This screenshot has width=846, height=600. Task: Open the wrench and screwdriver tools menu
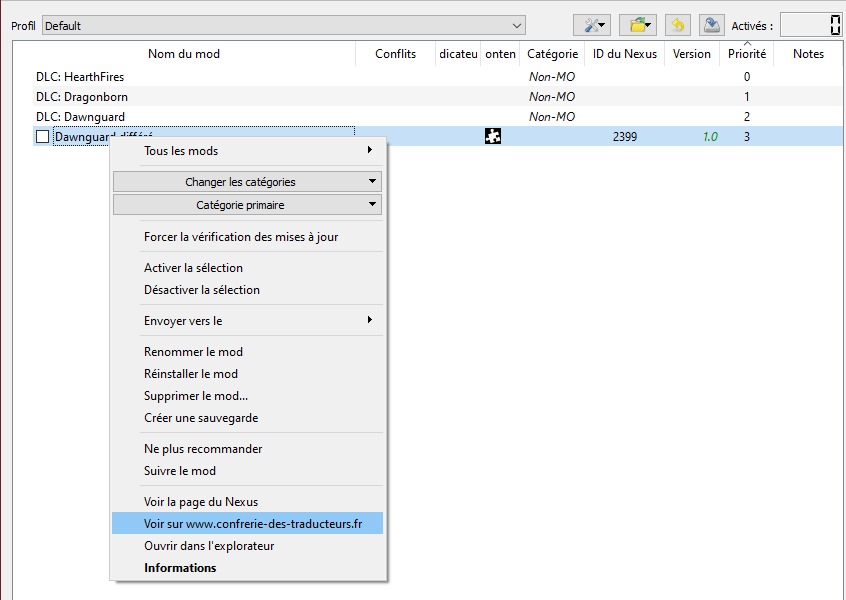tap(591, 25)
